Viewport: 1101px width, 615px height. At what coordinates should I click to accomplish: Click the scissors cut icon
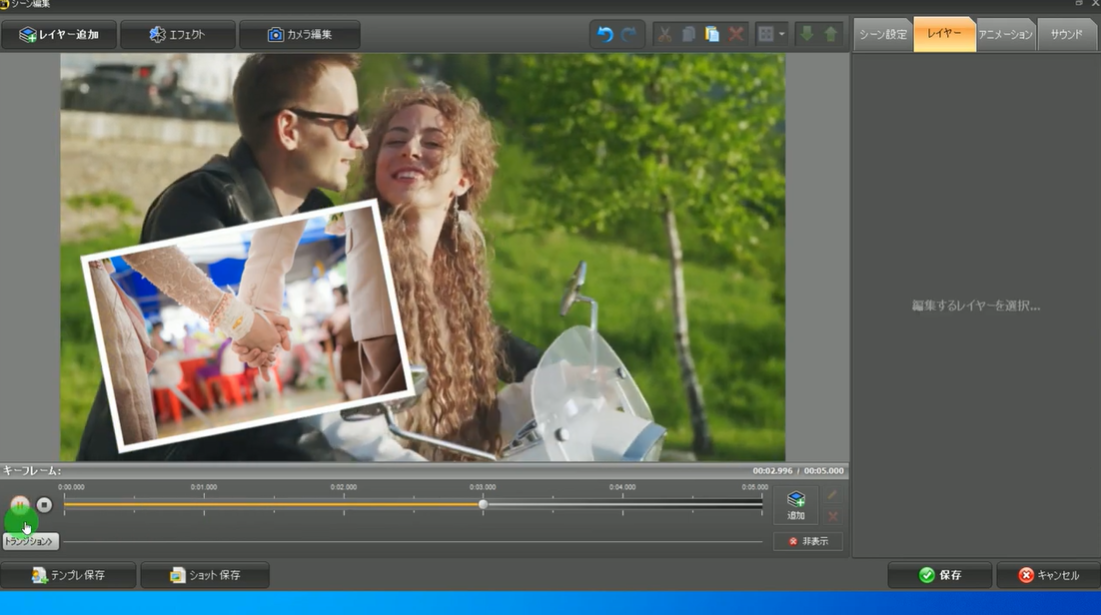pos(664,34)
